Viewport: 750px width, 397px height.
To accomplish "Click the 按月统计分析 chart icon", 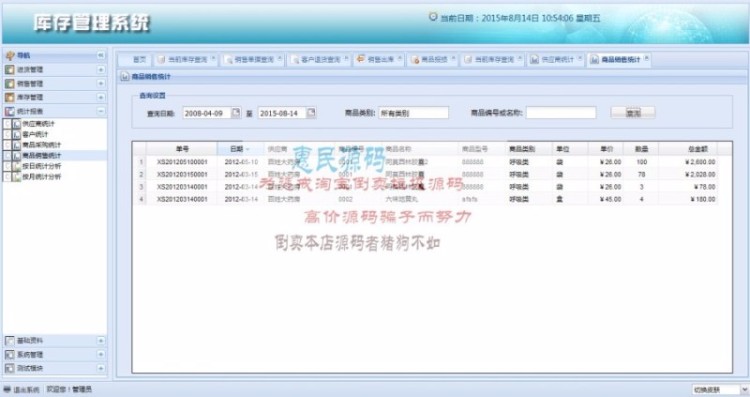I will 17,176.
